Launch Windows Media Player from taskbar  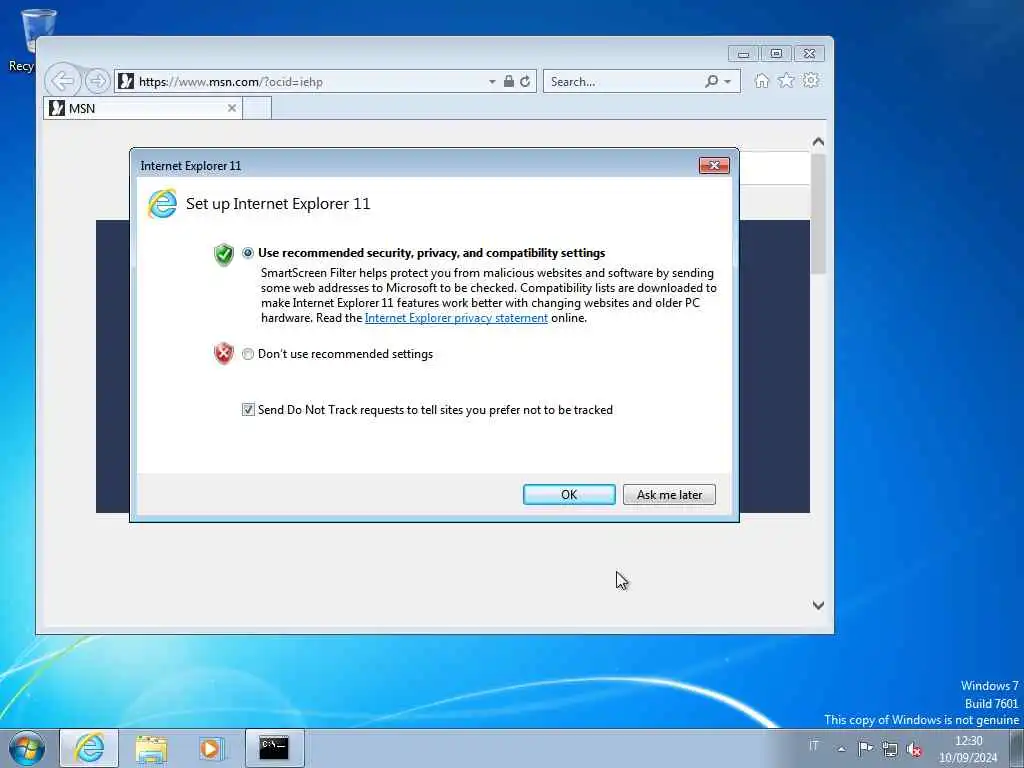coord(211,748)
